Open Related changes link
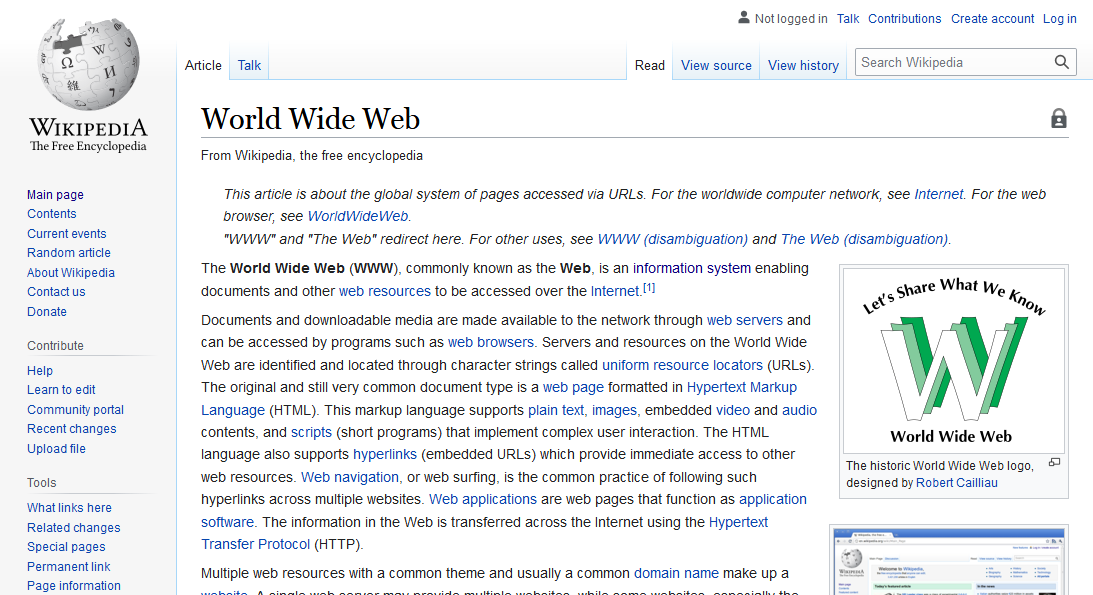The width and height of the screenshot is (1093, 595). pyautogui.click(x=74, y=527)
